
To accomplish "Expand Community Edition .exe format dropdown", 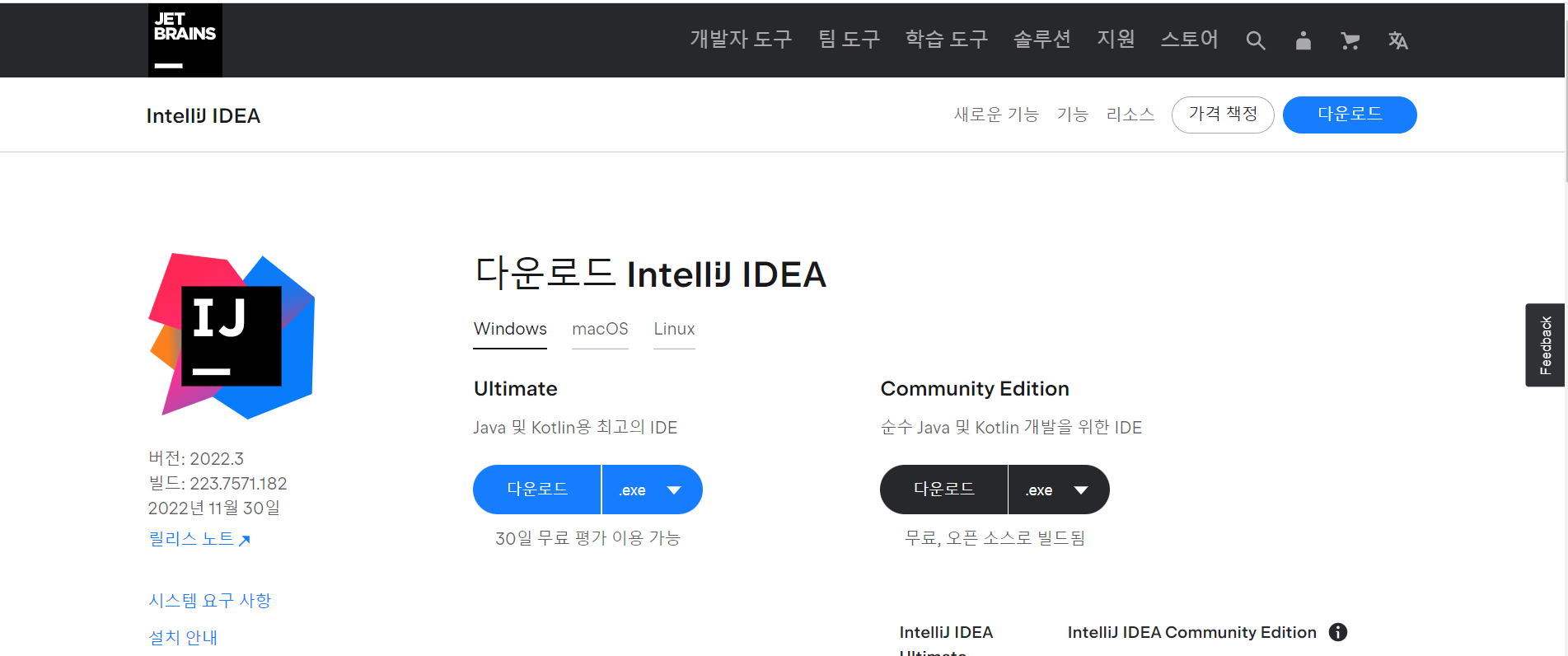I will pyautogui.click(x=1059, y=490).
